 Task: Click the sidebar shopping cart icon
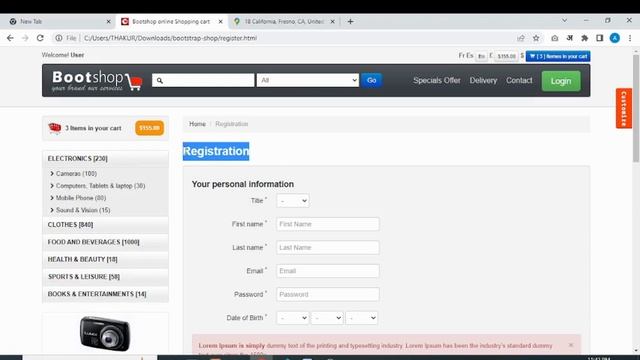pyautogui.click(x=54, y=128)
